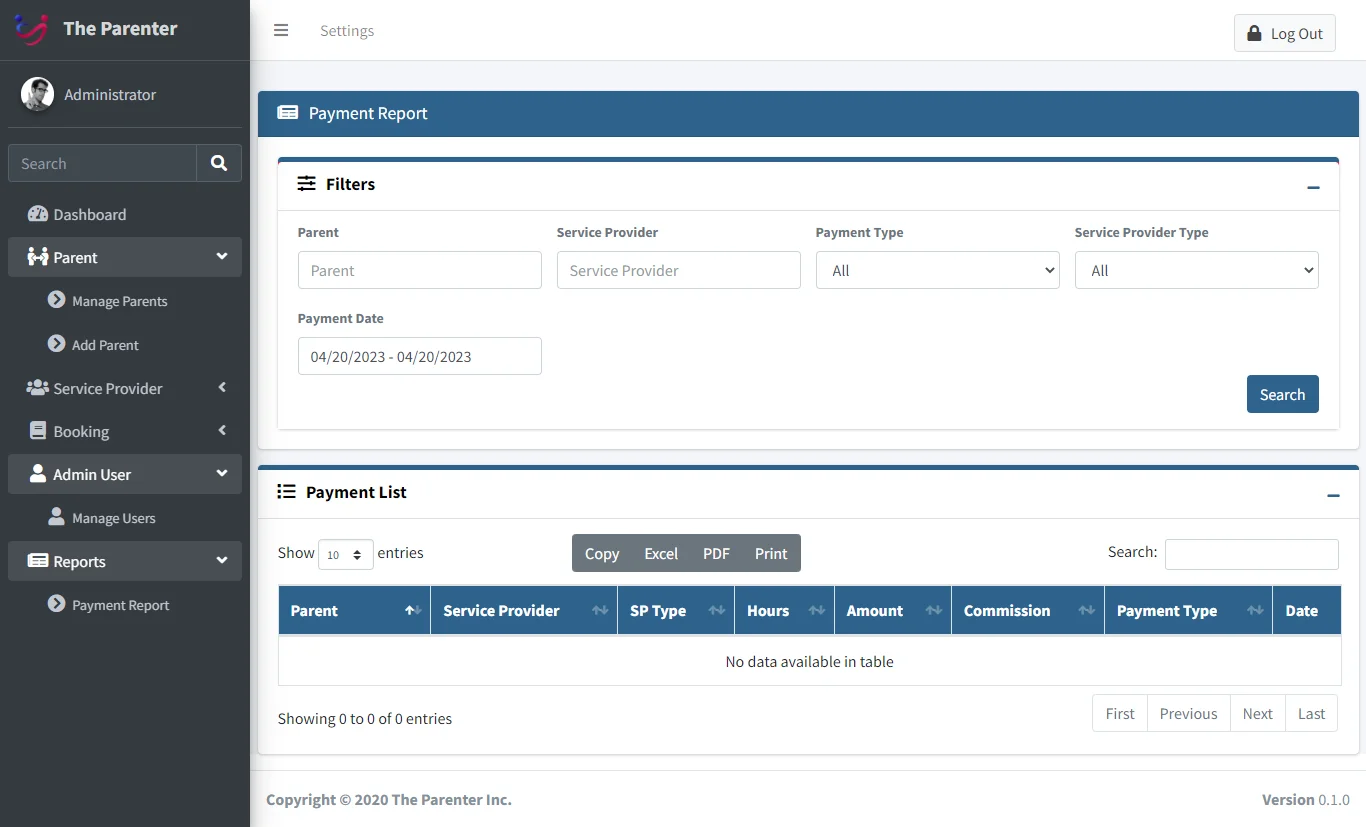
Task: Go to Dashboard in sidebar
Action: [89, 214]
